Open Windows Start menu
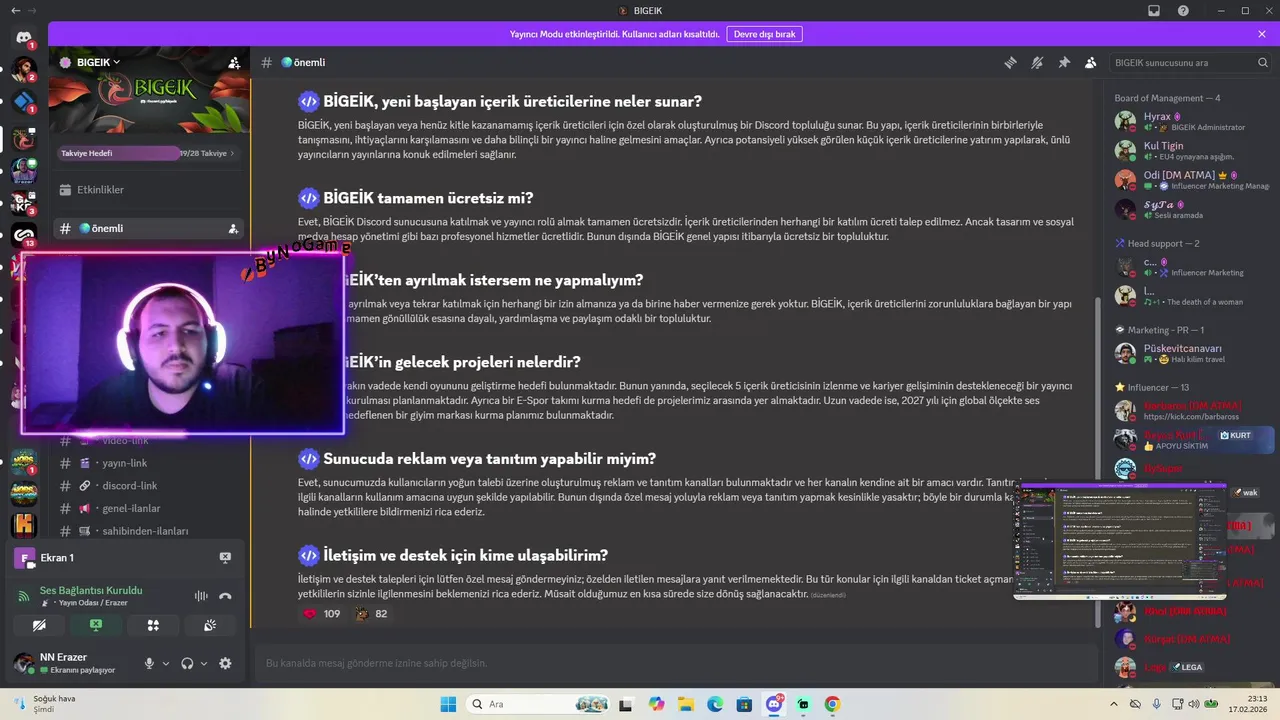1280x720 pixels. [x=448, y=704]
